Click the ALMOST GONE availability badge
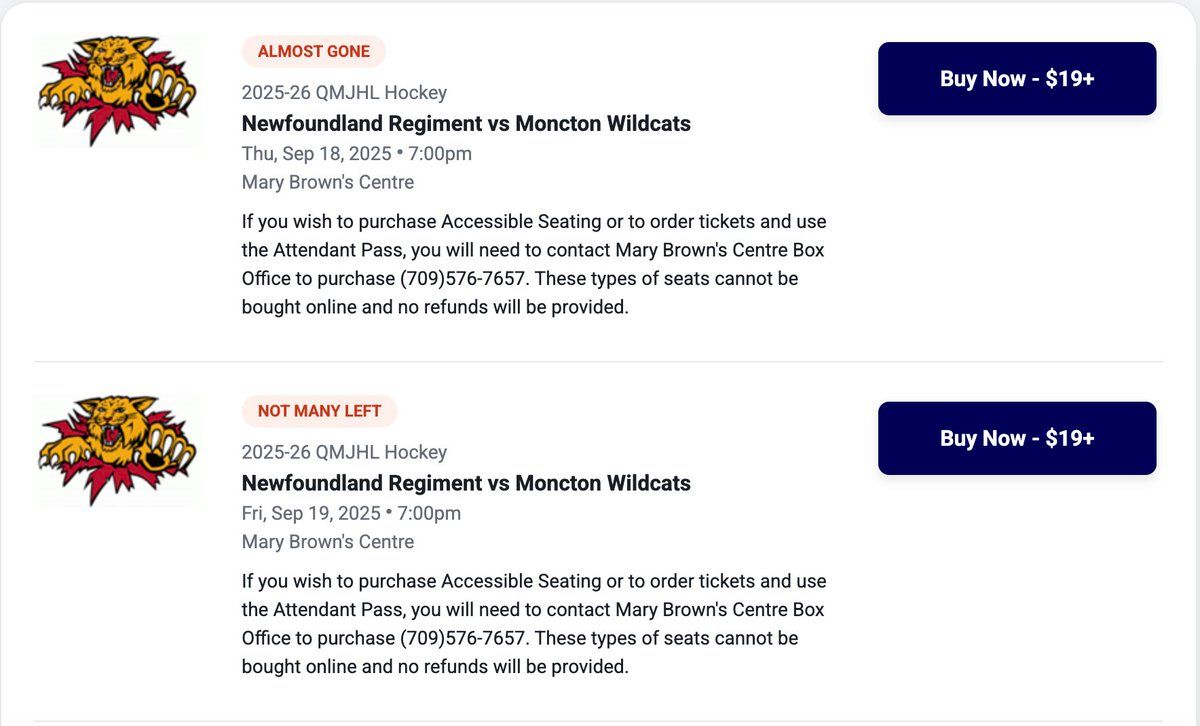Screen dimensions: 1200x726 pyautogui.click(x=313, y=51)
